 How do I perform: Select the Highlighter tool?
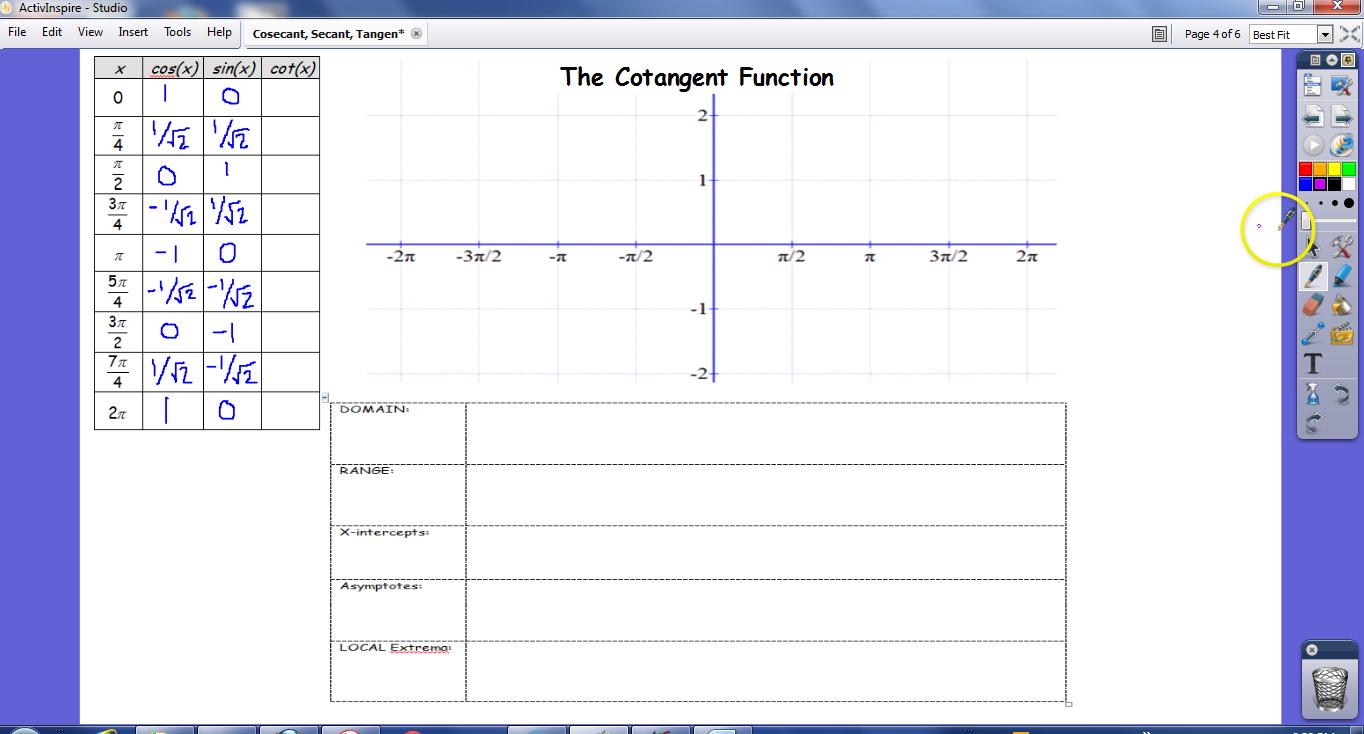[x=1341, y=277]
